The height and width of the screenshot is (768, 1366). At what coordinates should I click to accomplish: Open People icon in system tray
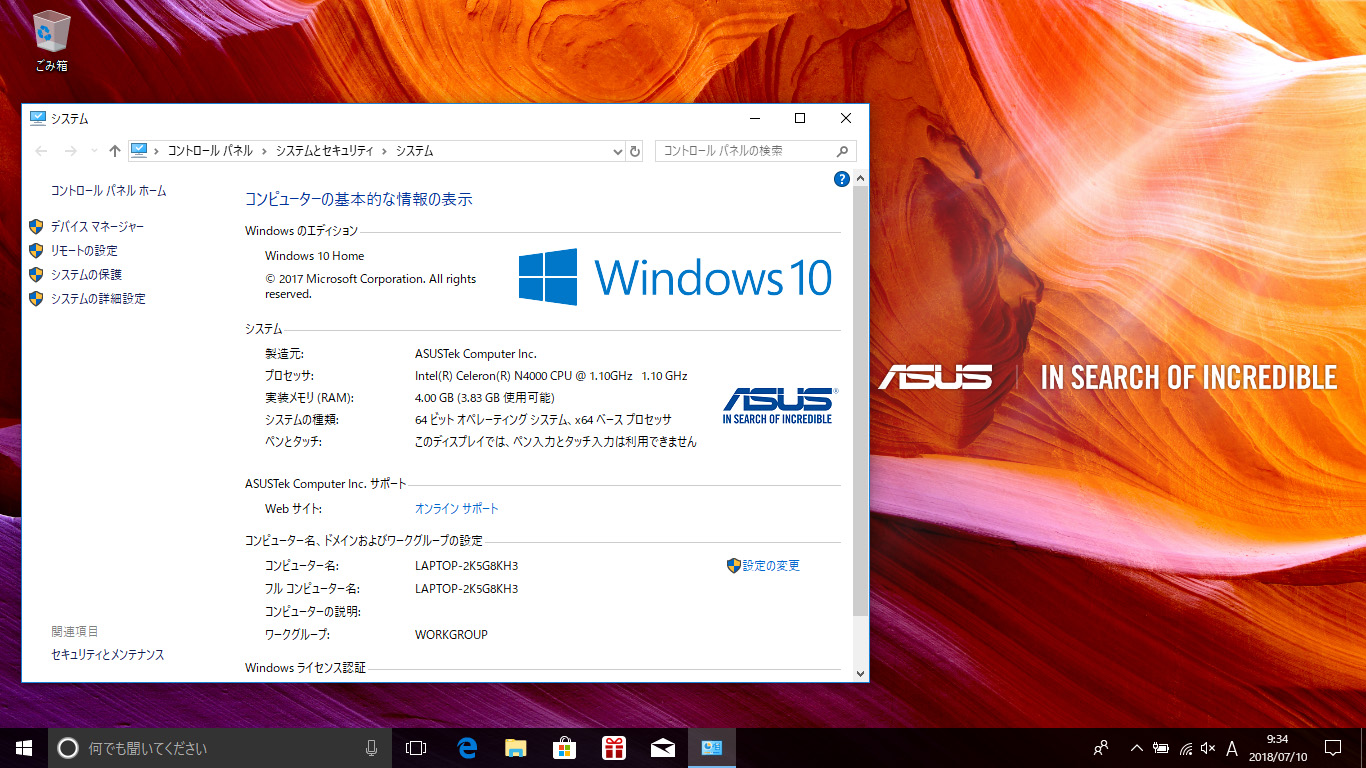(1101, 748)
